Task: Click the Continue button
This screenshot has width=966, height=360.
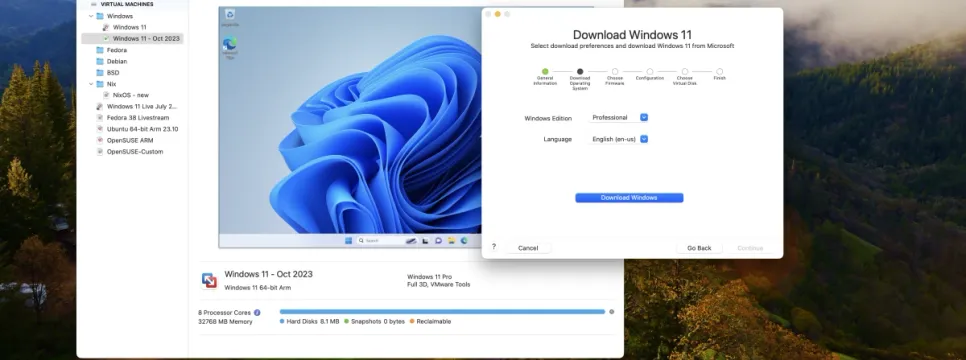Action: (750, 248)
